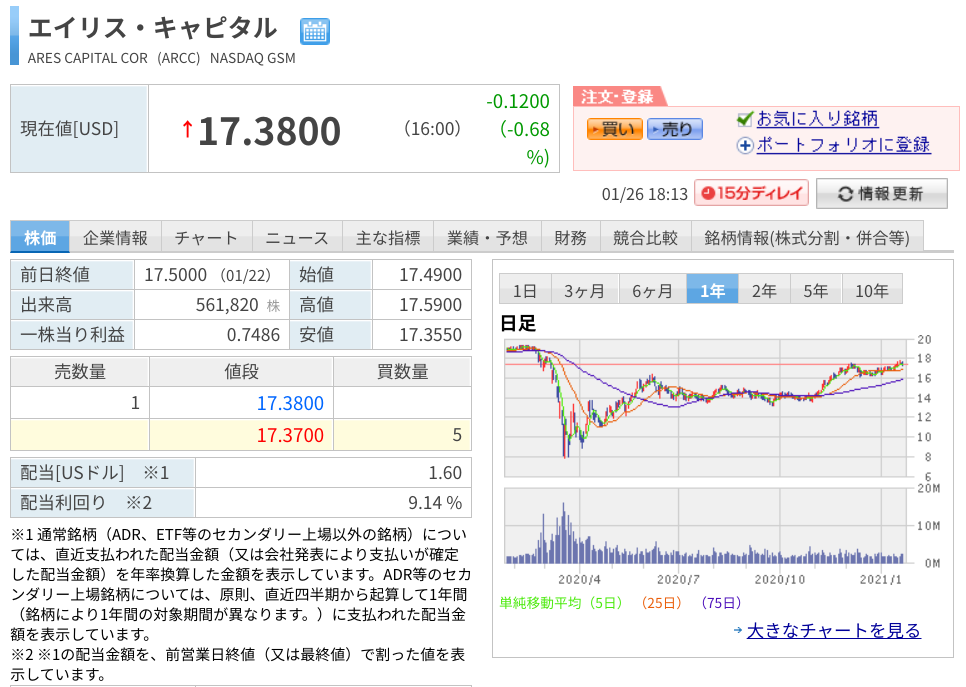Select the 3ヶ月 chart range
The height and width of the screenshot is (687, 966).
(x=584, y=290)
